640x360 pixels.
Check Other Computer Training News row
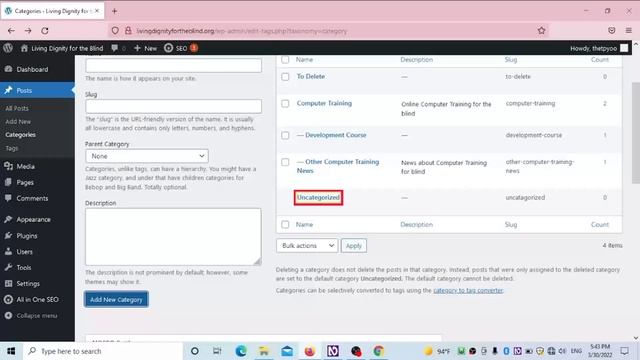click(x=285, y=162)
